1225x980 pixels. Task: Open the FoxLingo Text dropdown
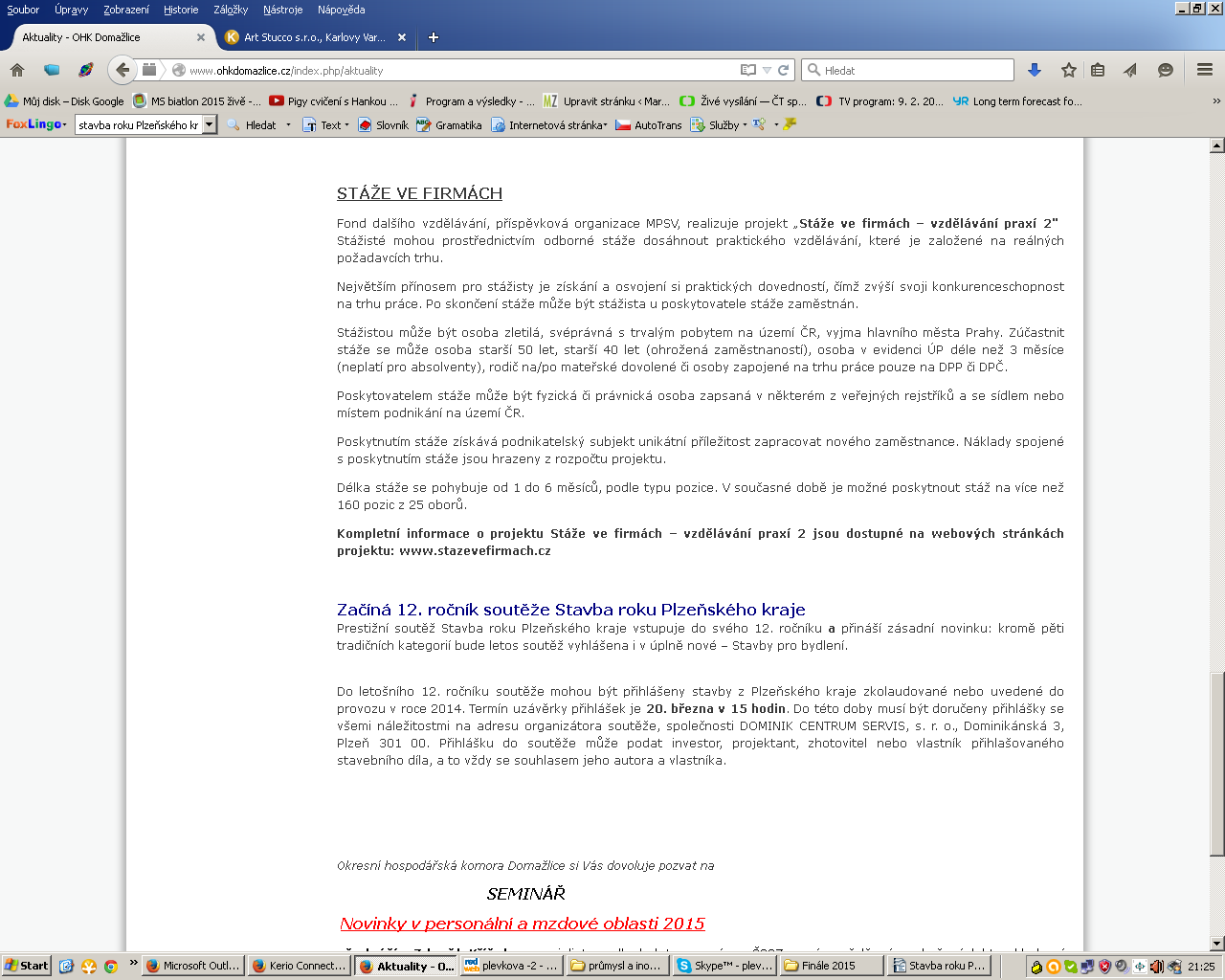pos(326,124)
